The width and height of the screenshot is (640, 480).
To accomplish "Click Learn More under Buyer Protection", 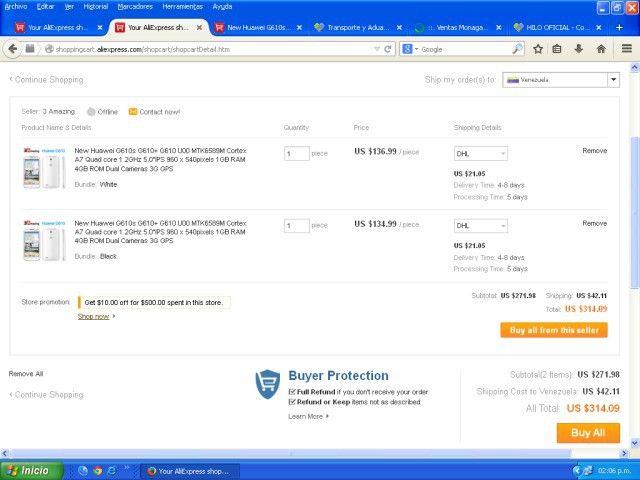I will click(x=308, y=416).
